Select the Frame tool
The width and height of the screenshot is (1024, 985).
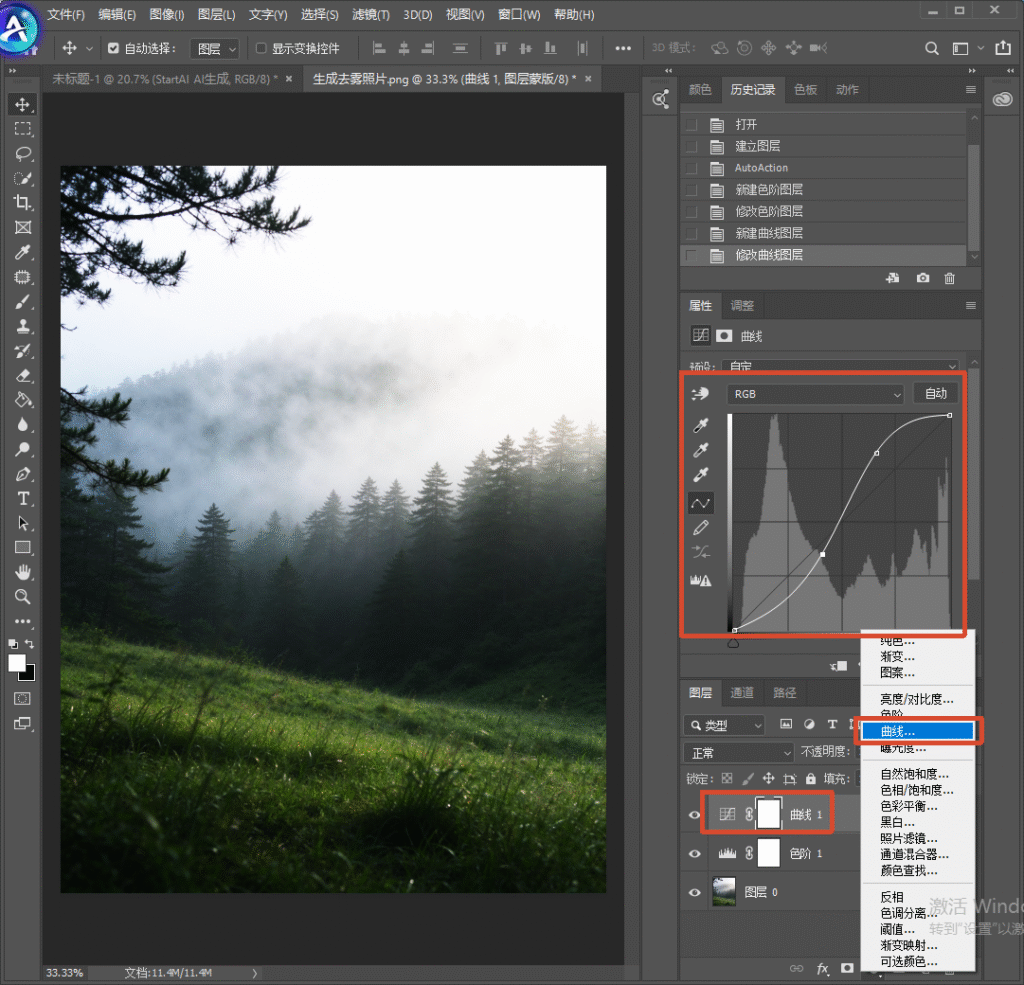tap(23, 227)
